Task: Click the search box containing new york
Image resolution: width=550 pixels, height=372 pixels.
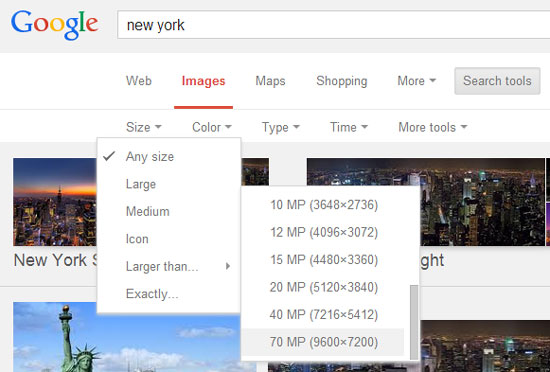Action: [x=334, y=25]
